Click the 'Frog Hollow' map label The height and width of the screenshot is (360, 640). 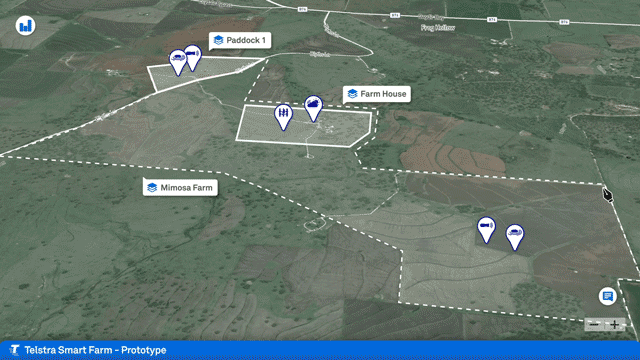point(438,28)
